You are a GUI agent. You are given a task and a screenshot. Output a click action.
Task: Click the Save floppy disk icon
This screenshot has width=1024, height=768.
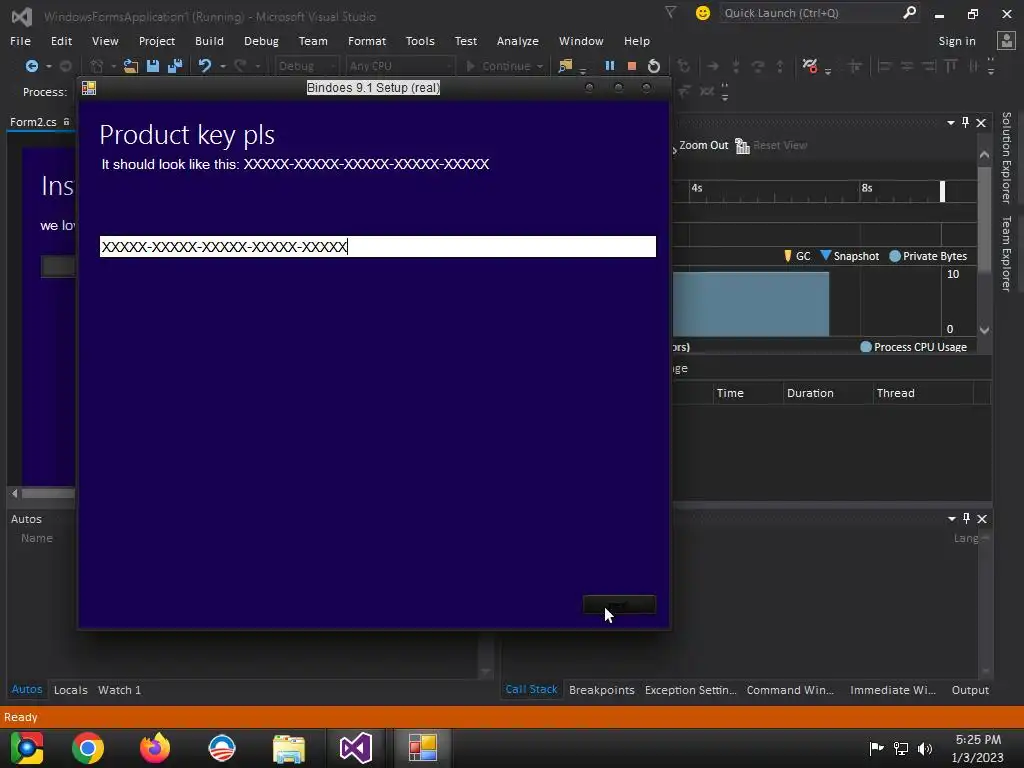[153, 66]
